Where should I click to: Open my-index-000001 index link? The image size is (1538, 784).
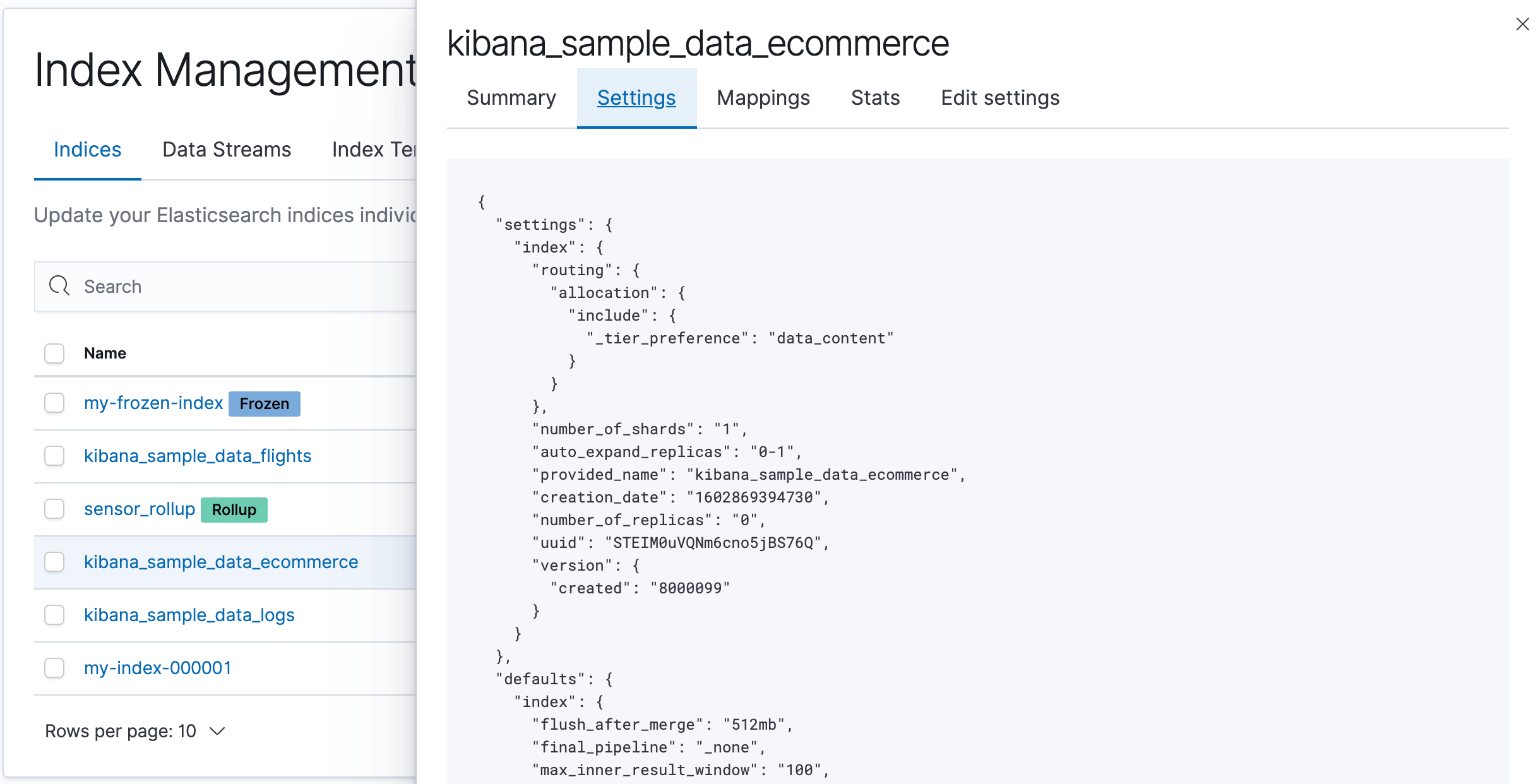[x=158, y=668]
